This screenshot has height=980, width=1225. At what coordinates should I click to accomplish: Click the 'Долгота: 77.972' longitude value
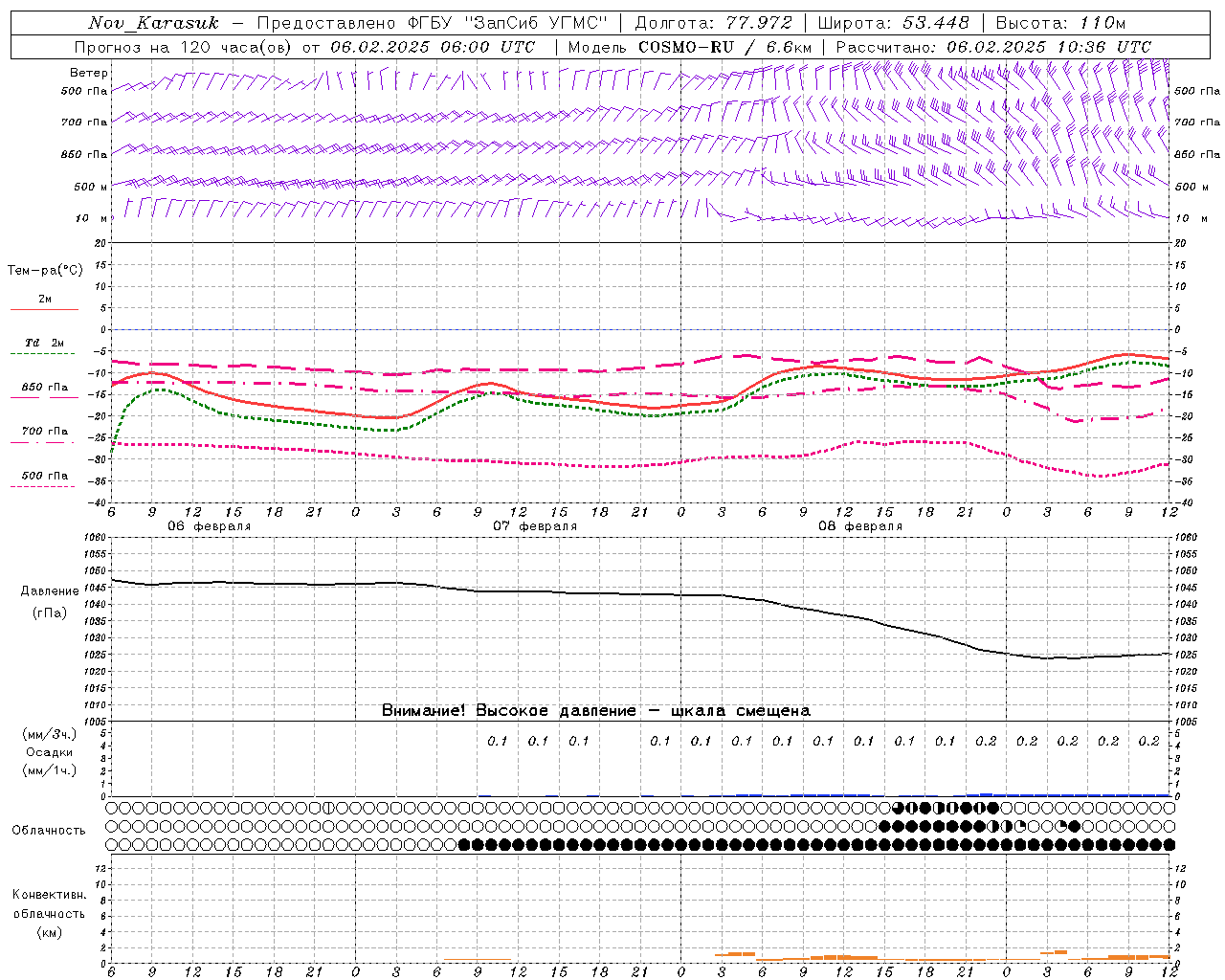pos(713,23)
